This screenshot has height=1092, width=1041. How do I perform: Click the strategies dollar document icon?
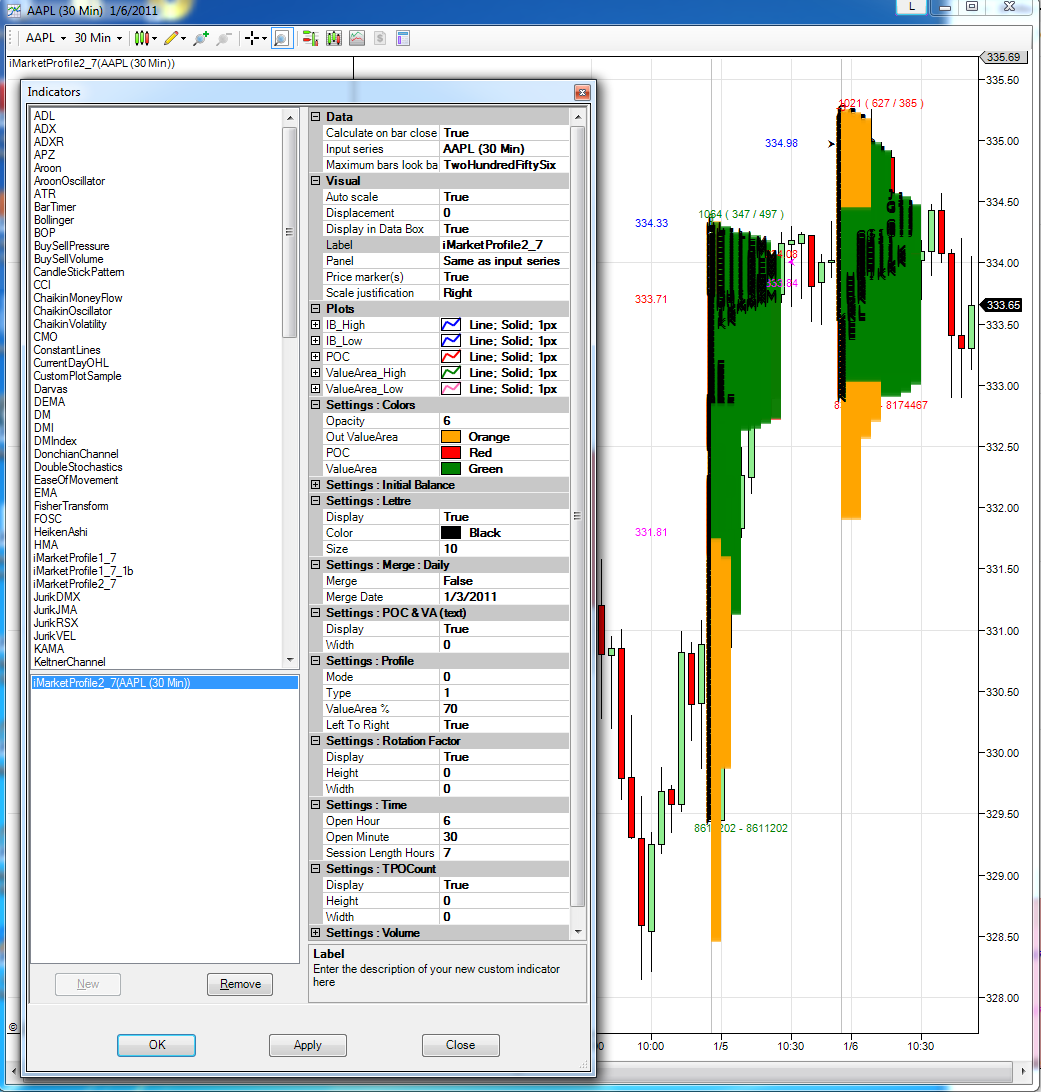(x=379, y=38)
